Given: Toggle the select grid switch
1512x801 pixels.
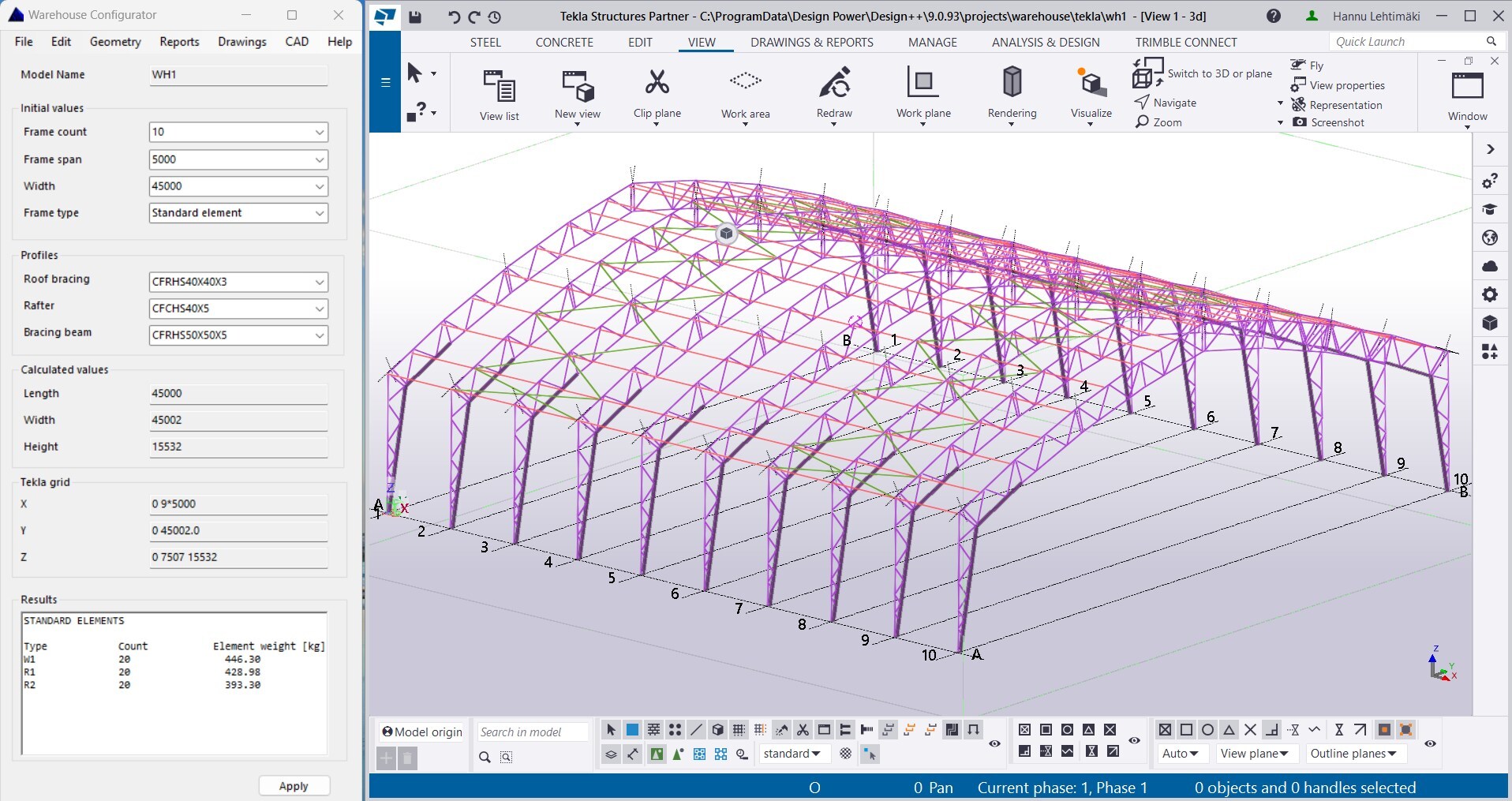Looking at the screenshot, I should click(x=739, y=730).
